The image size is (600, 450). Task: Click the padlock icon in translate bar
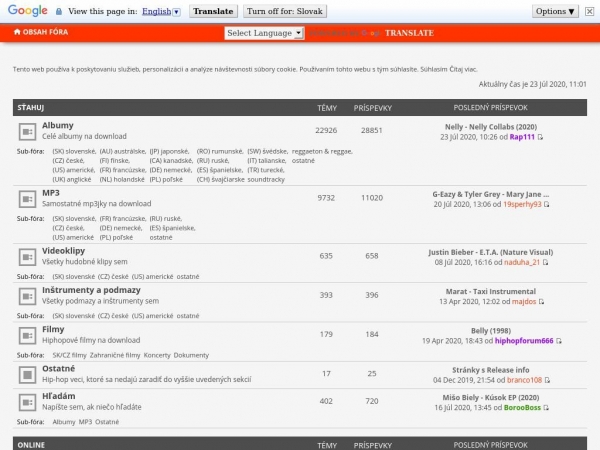tap(59, 11)
